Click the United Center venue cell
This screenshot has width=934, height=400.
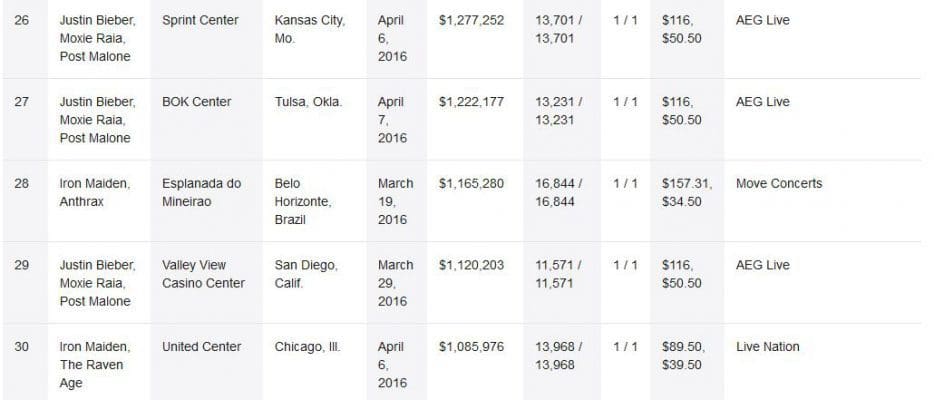(201, 347)
